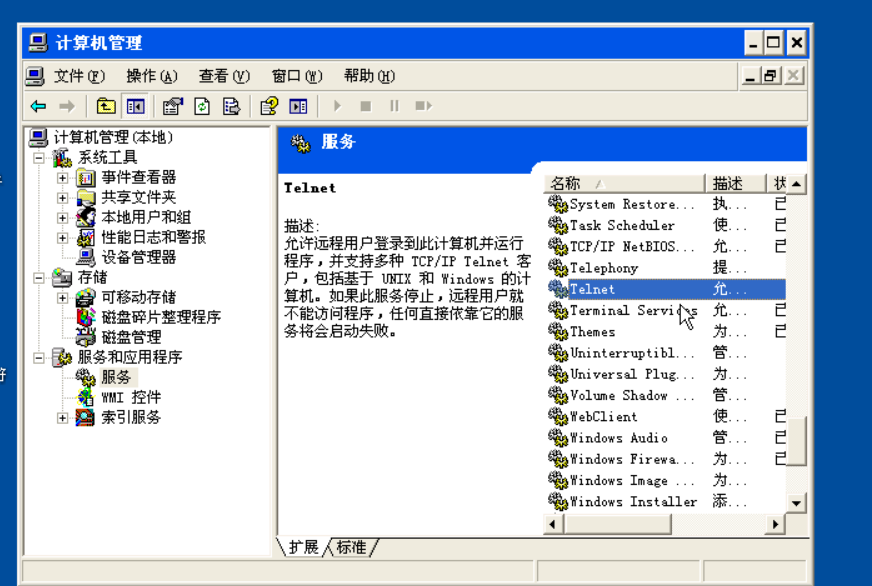Select the Windows Installer service

(633, 501)
